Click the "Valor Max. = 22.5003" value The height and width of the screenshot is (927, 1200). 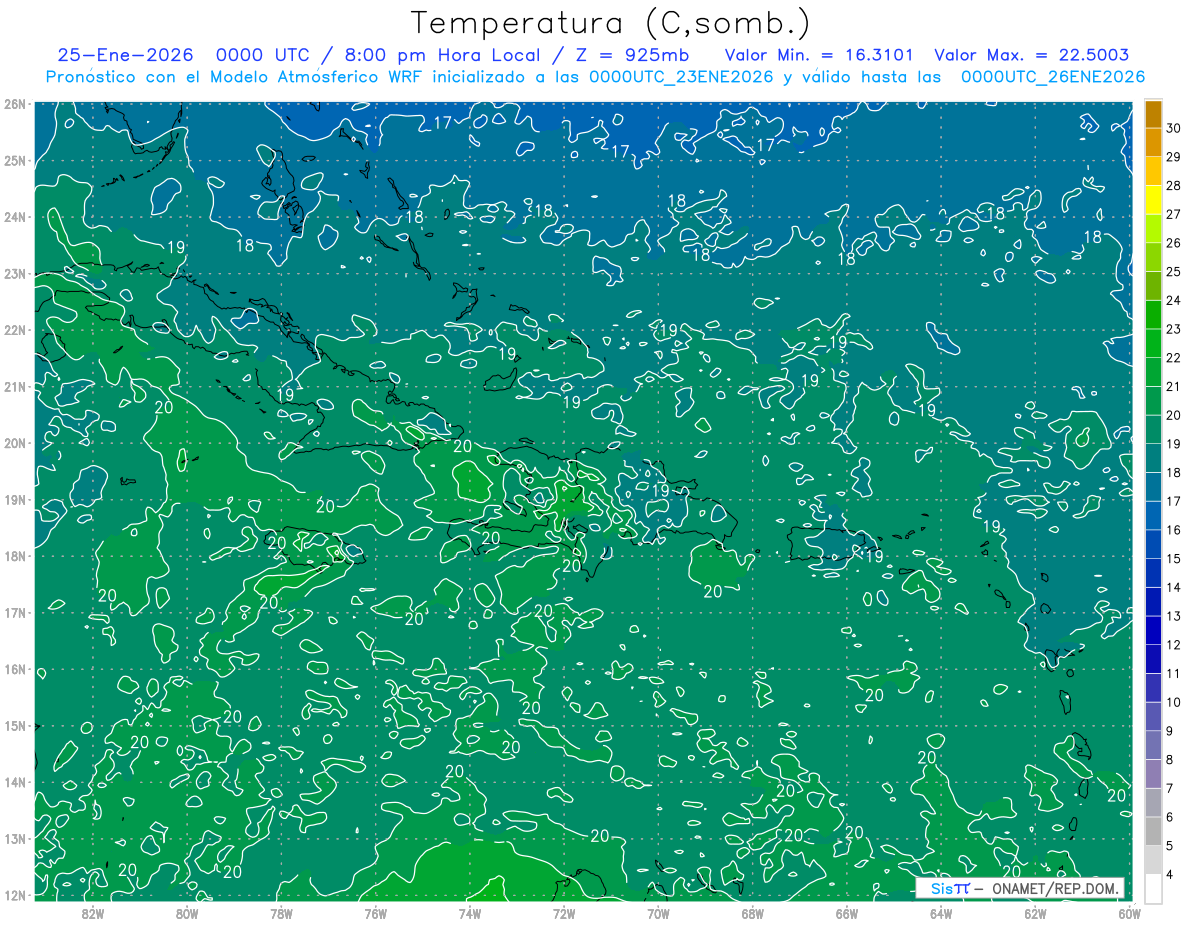click(1032, 56)
